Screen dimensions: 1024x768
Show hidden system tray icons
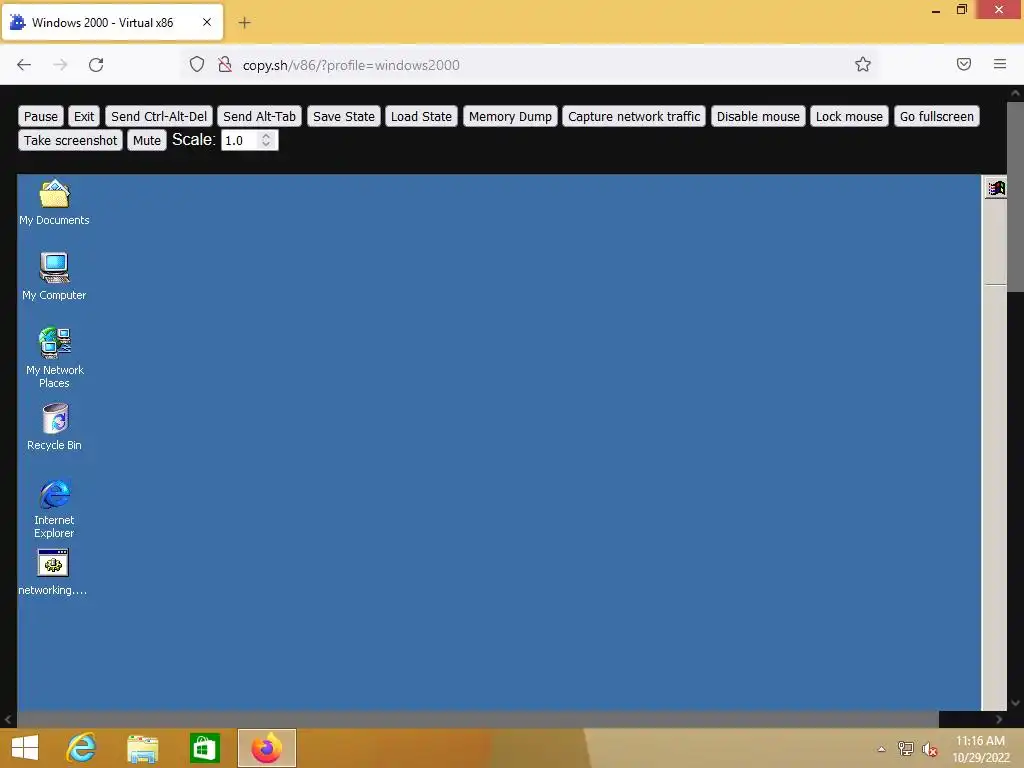point(881,749)
